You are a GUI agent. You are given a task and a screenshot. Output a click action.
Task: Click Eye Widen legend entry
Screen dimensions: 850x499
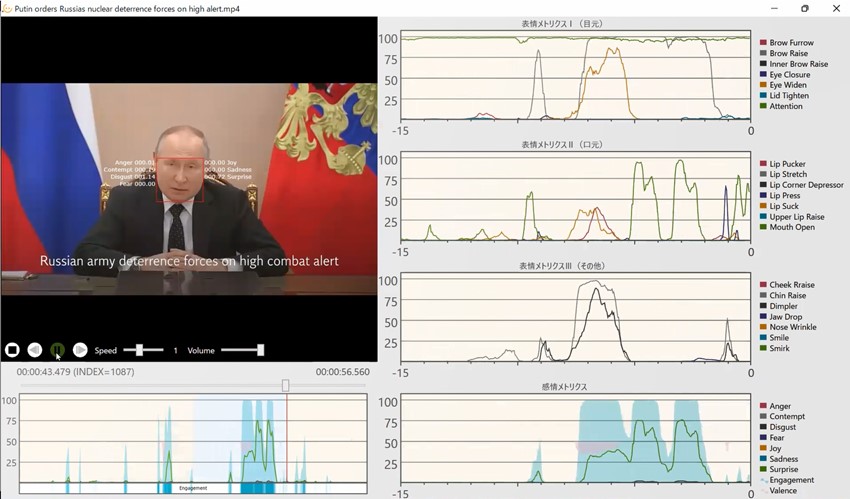point(783,85)
